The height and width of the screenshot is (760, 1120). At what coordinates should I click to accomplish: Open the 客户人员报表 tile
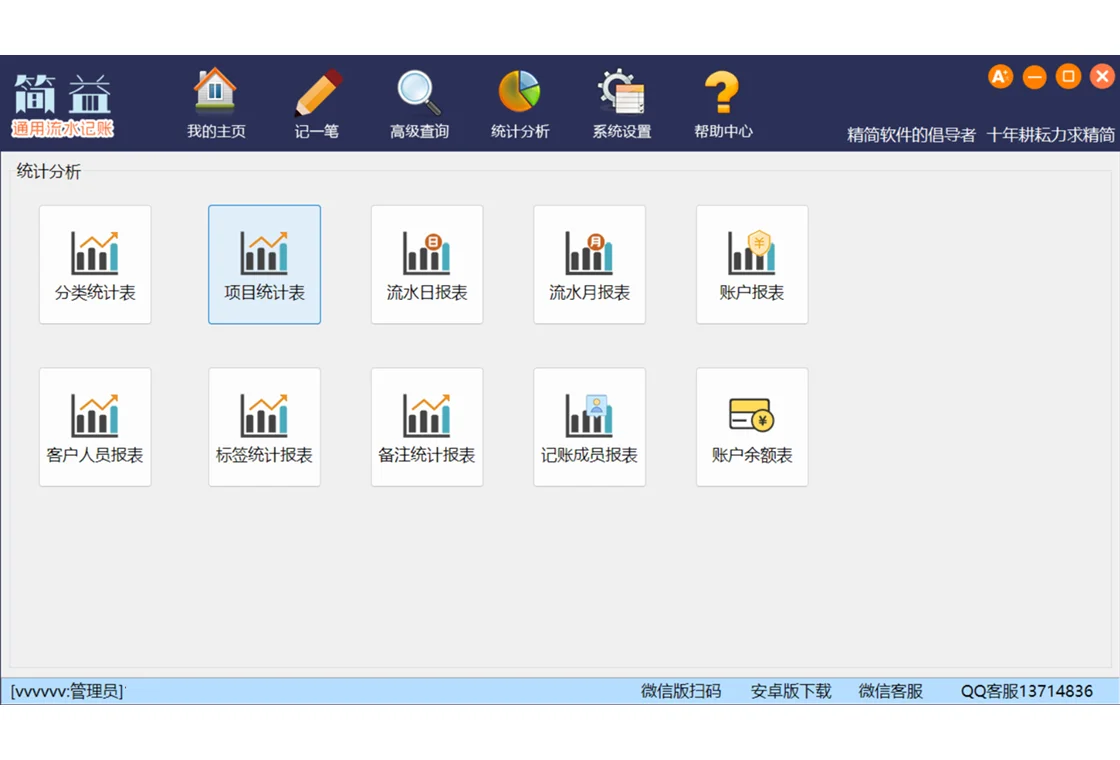[x=95, y=427]
